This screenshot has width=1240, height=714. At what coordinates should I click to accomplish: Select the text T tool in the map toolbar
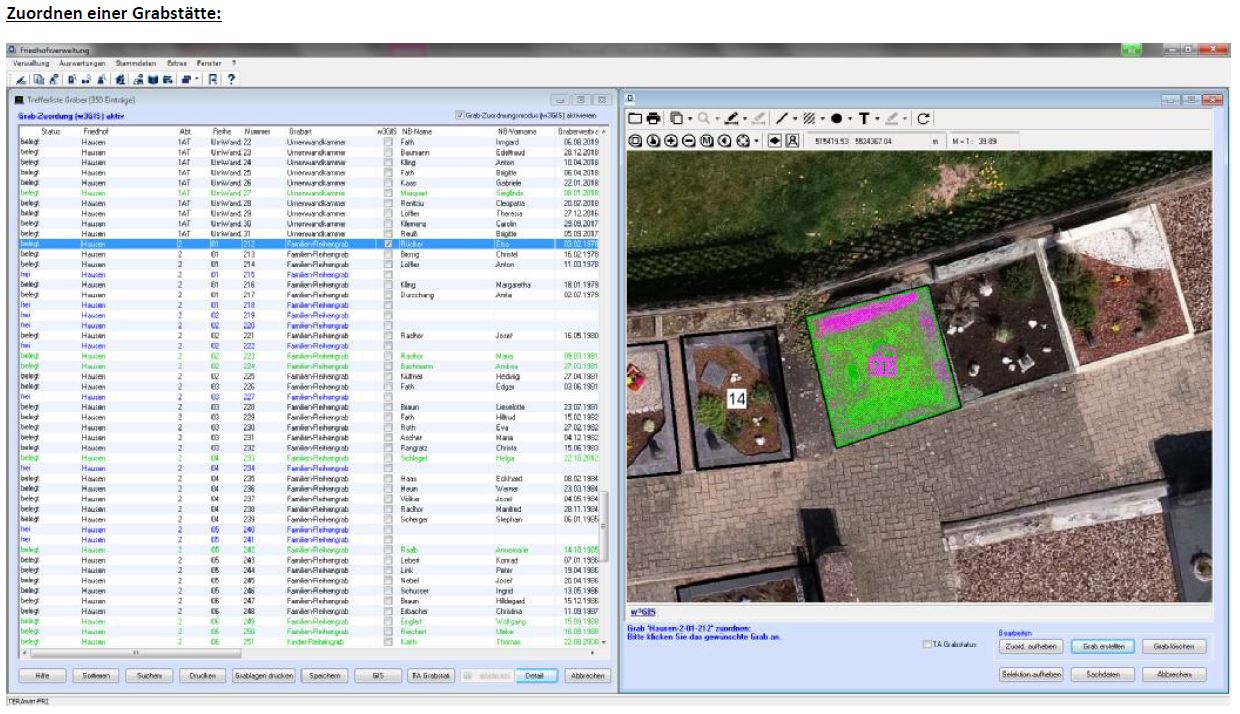coord(863,119)
